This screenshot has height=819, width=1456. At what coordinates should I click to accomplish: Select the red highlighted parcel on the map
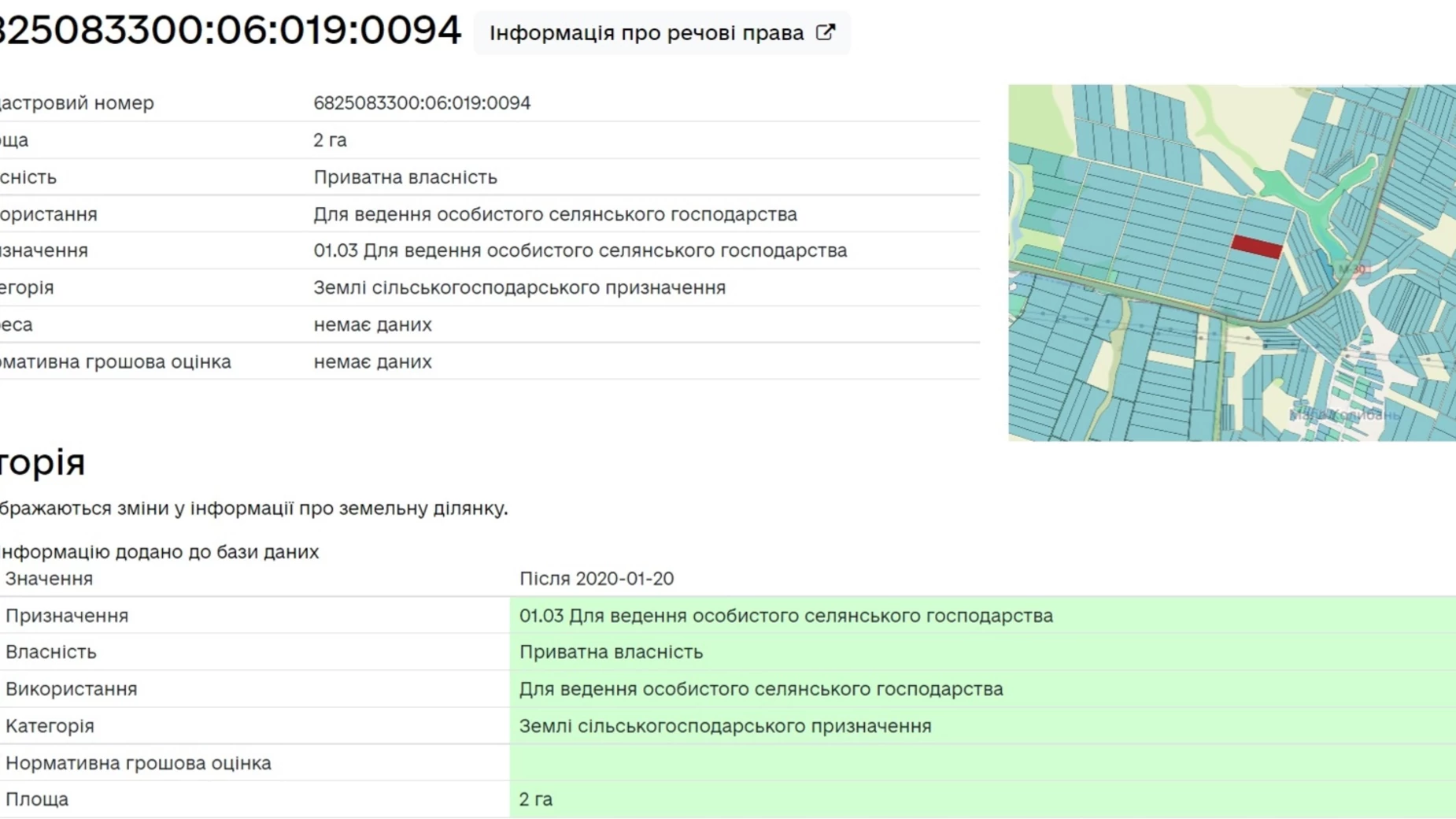click(x=1257, y=246)
